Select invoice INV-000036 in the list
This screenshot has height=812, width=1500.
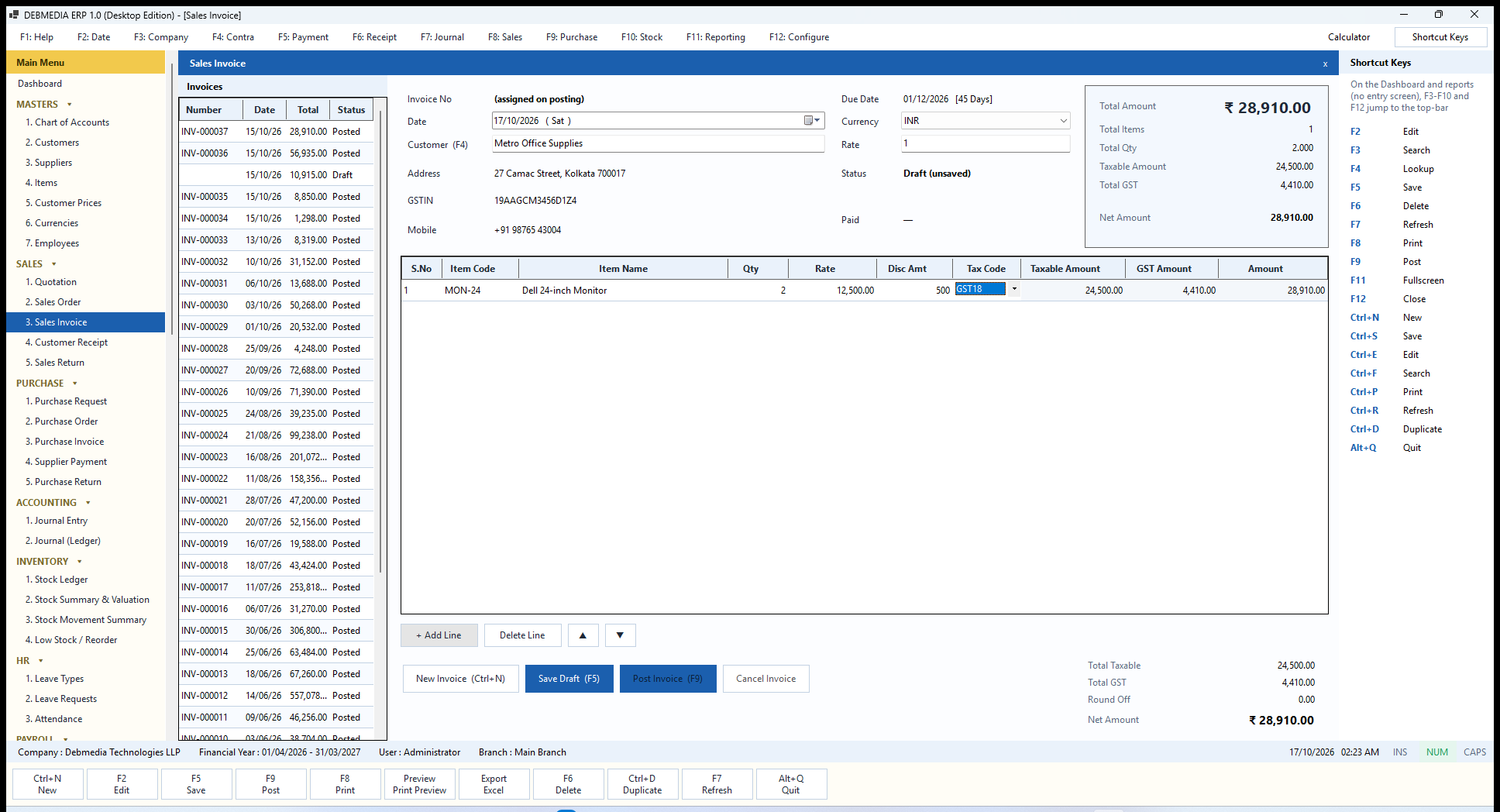(276, 153)
